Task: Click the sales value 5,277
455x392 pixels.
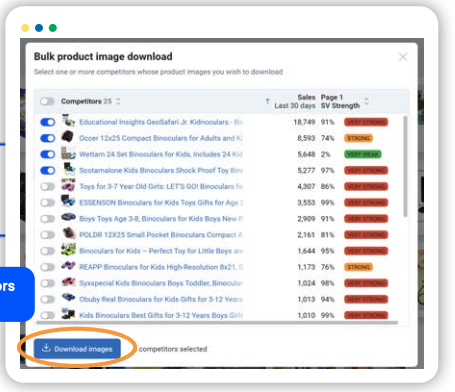Action: (306, 171)
